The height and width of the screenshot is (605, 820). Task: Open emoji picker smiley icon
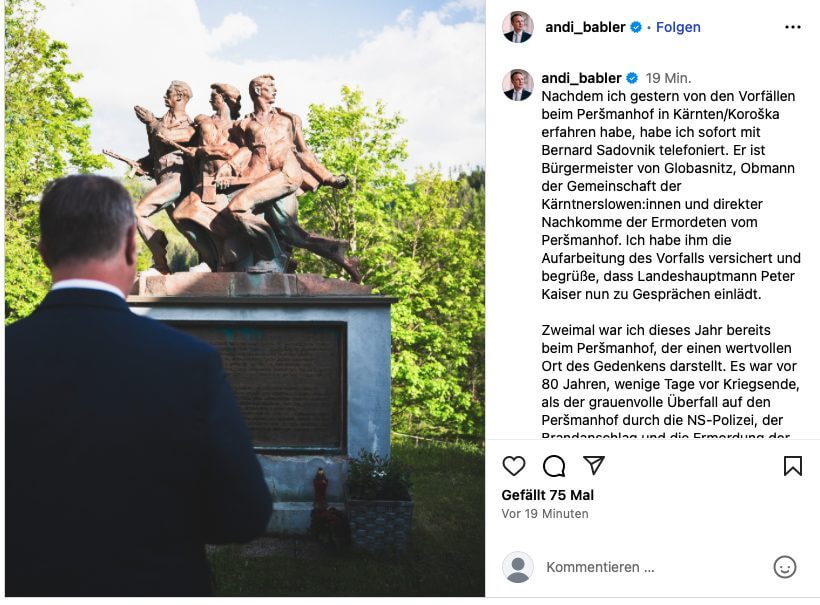pyautogui.click(x=784, y=567)
